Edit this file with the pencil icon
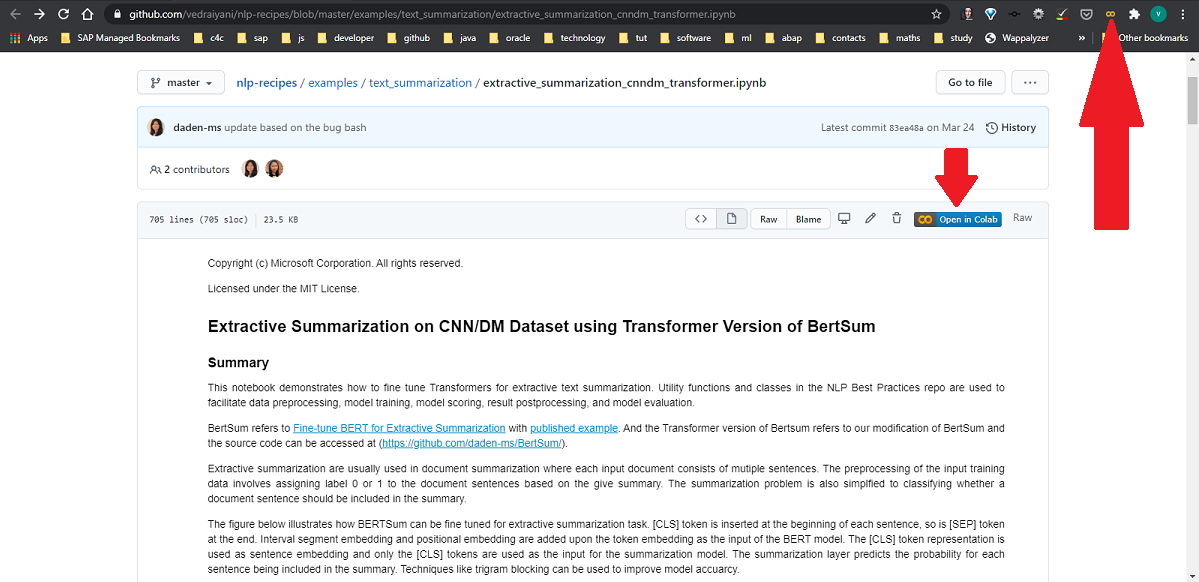 click(870, 219)
